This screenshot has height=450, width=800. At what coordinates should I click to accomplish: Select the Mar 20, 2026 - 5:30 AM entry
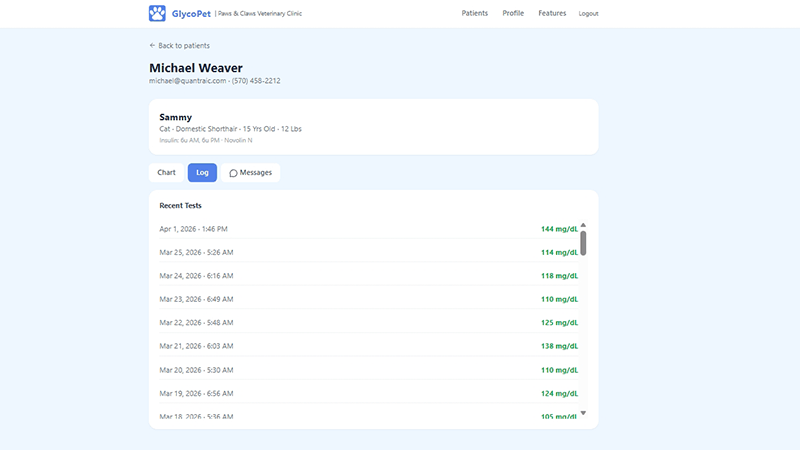pos(368,370)
